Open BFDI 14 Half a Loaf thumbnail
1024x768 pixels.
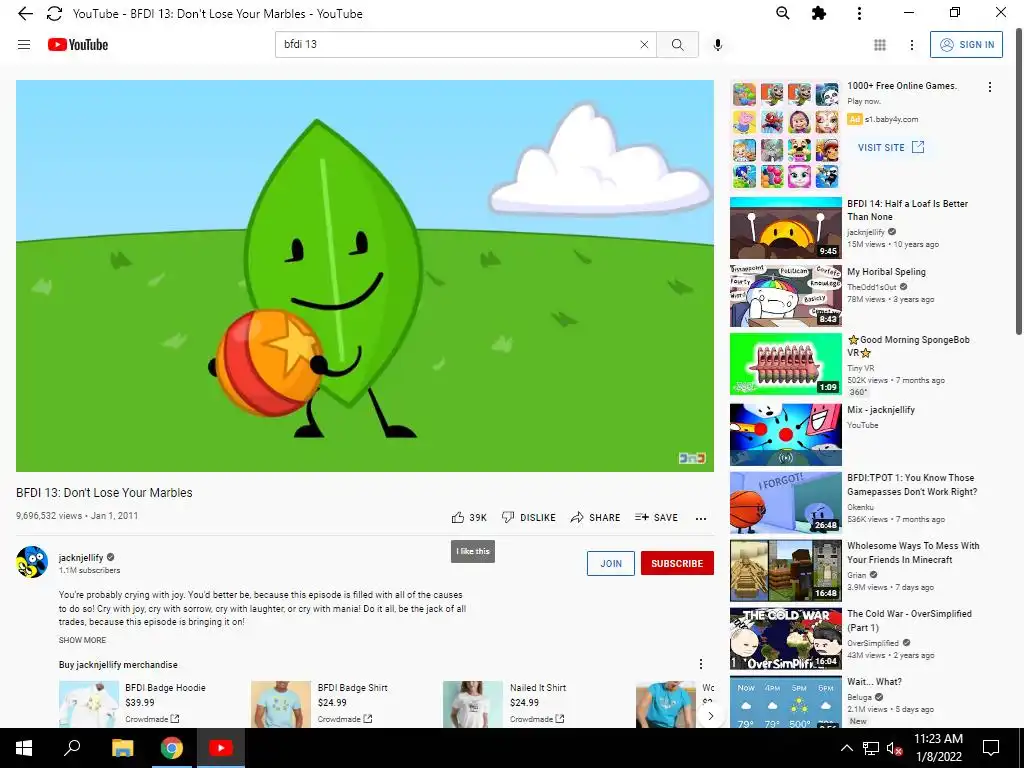pos(786,228)
